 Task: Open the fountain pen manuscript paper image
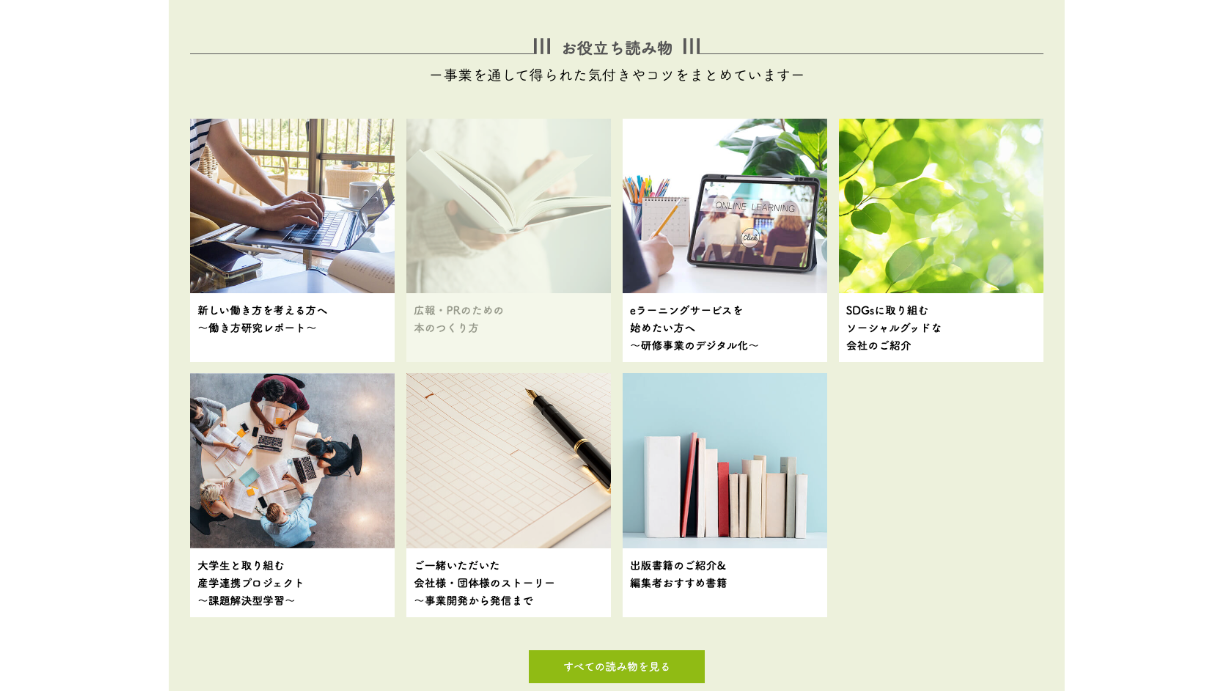(x=508, y=461)
